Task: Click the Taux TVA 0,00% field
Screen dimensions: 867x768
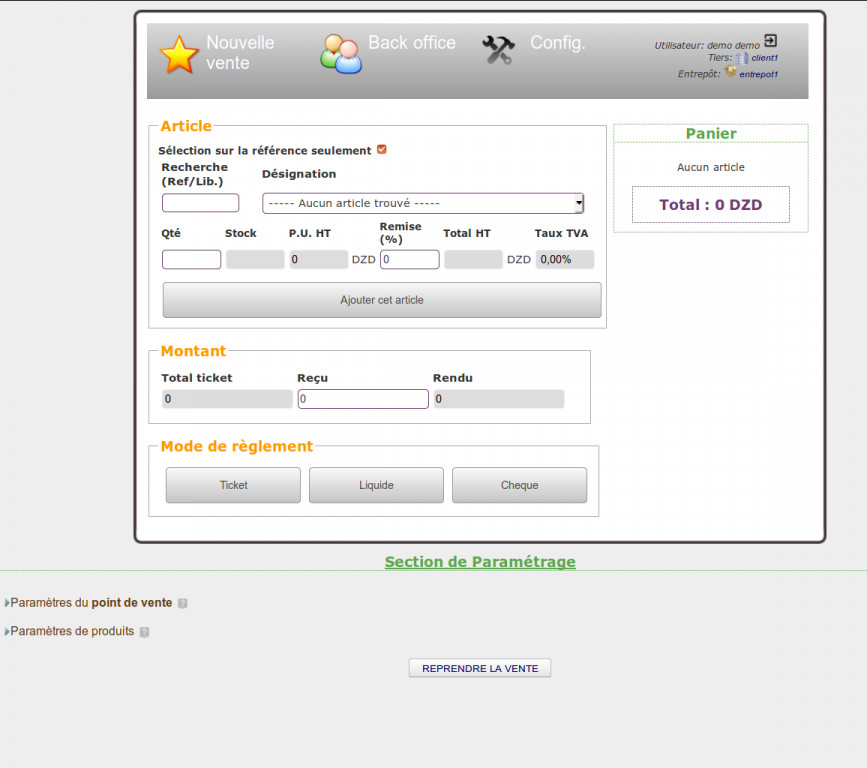Action: click(x=565, y=259)
